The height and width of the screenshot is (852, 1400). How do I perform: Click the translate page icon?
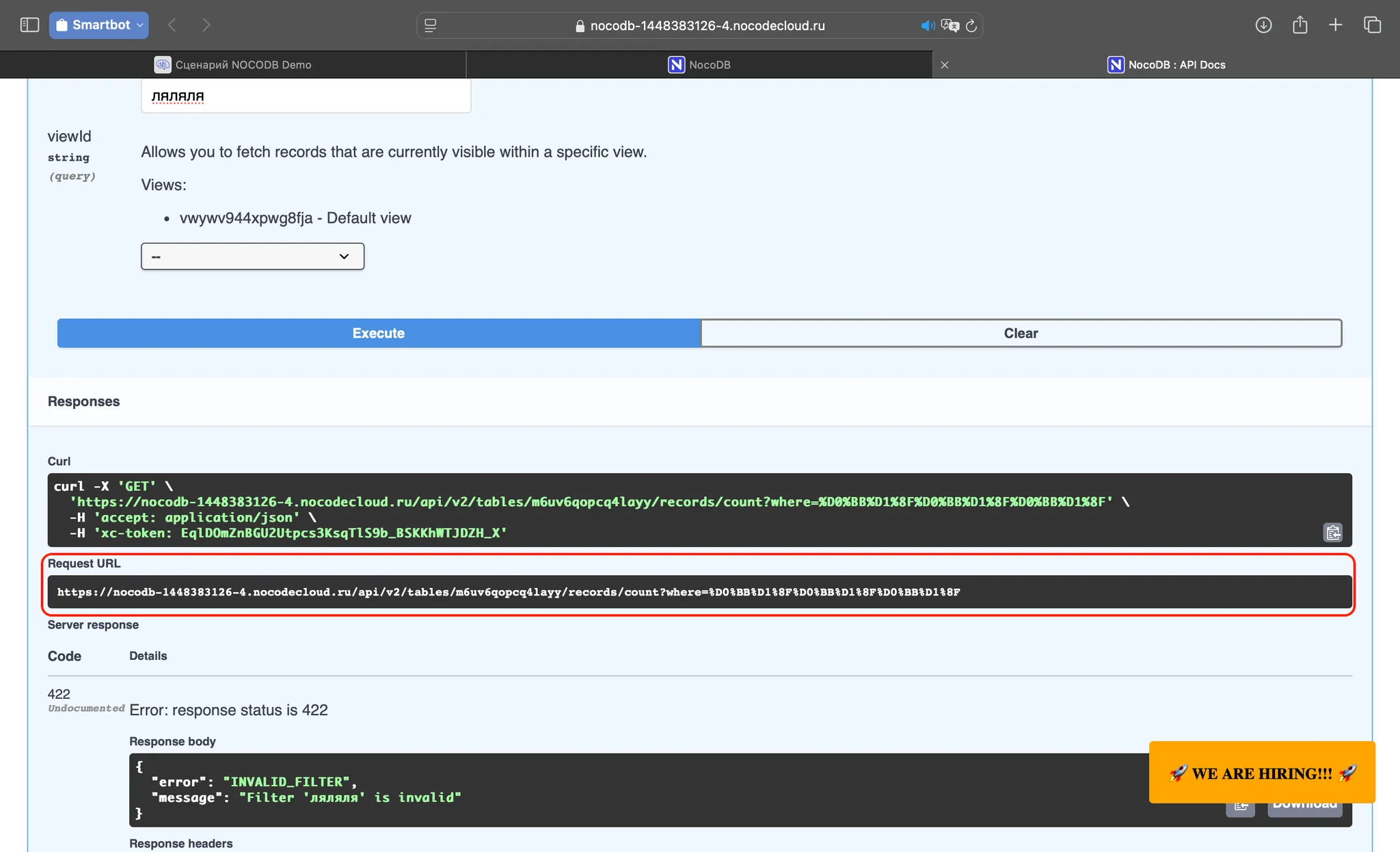950,26
